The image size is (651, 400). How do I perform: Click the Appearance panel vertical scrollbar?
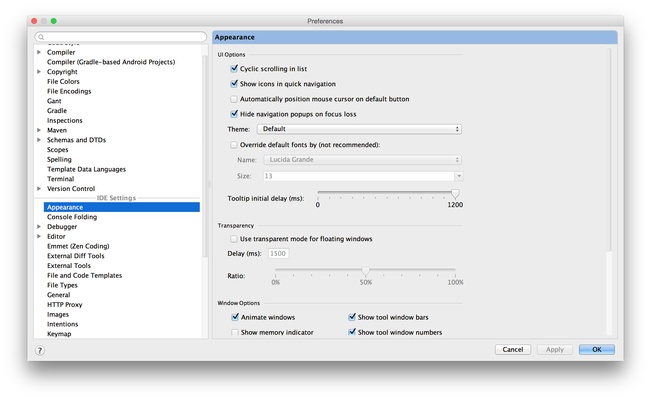tap(609, 150)
